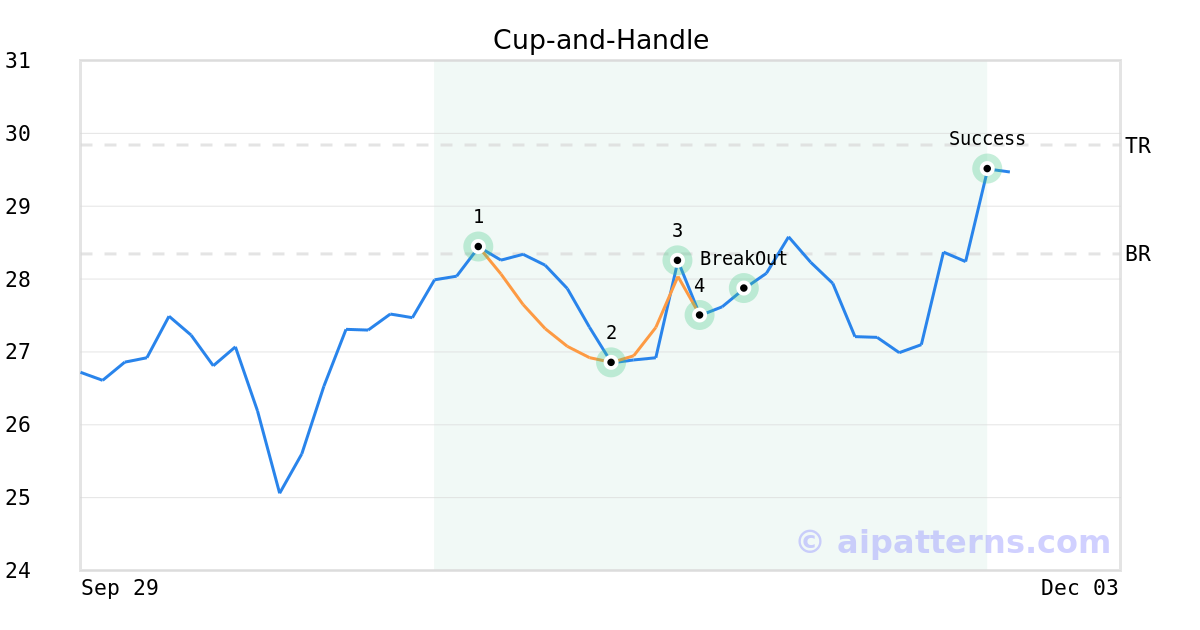Click the 28 price axis label
This screenshot has height=630, width=1200.
coord(18,279)
